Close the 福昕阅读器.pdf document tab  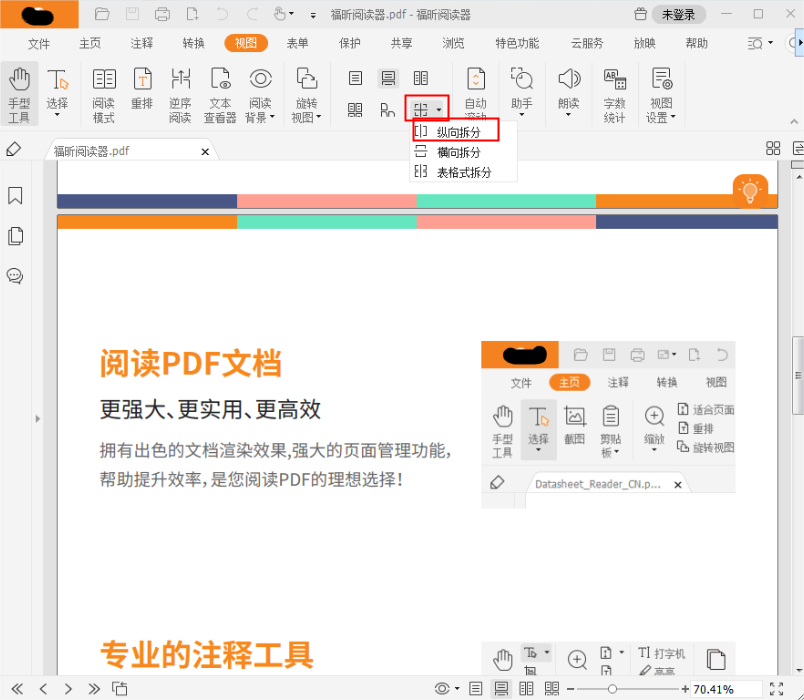click(205, 150)
